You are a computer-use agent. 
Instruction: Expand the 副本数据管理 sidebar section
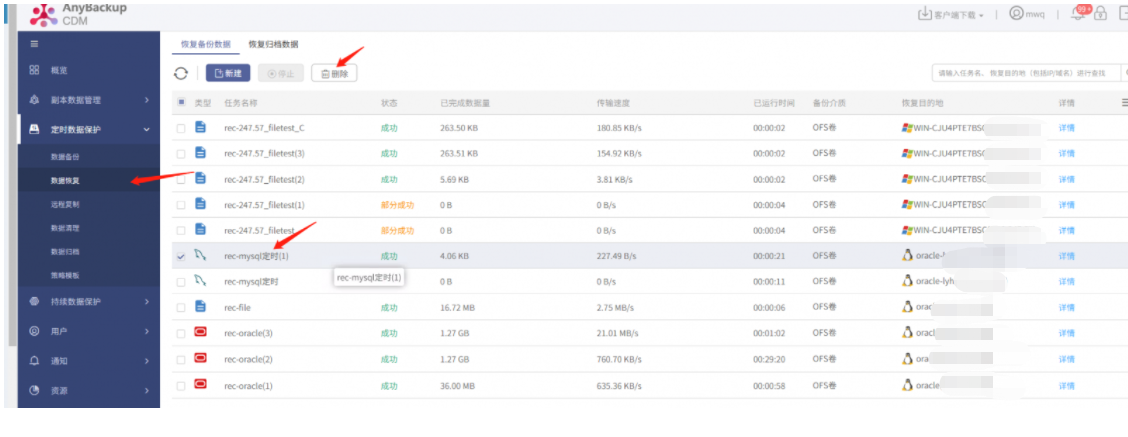(89, 100)
